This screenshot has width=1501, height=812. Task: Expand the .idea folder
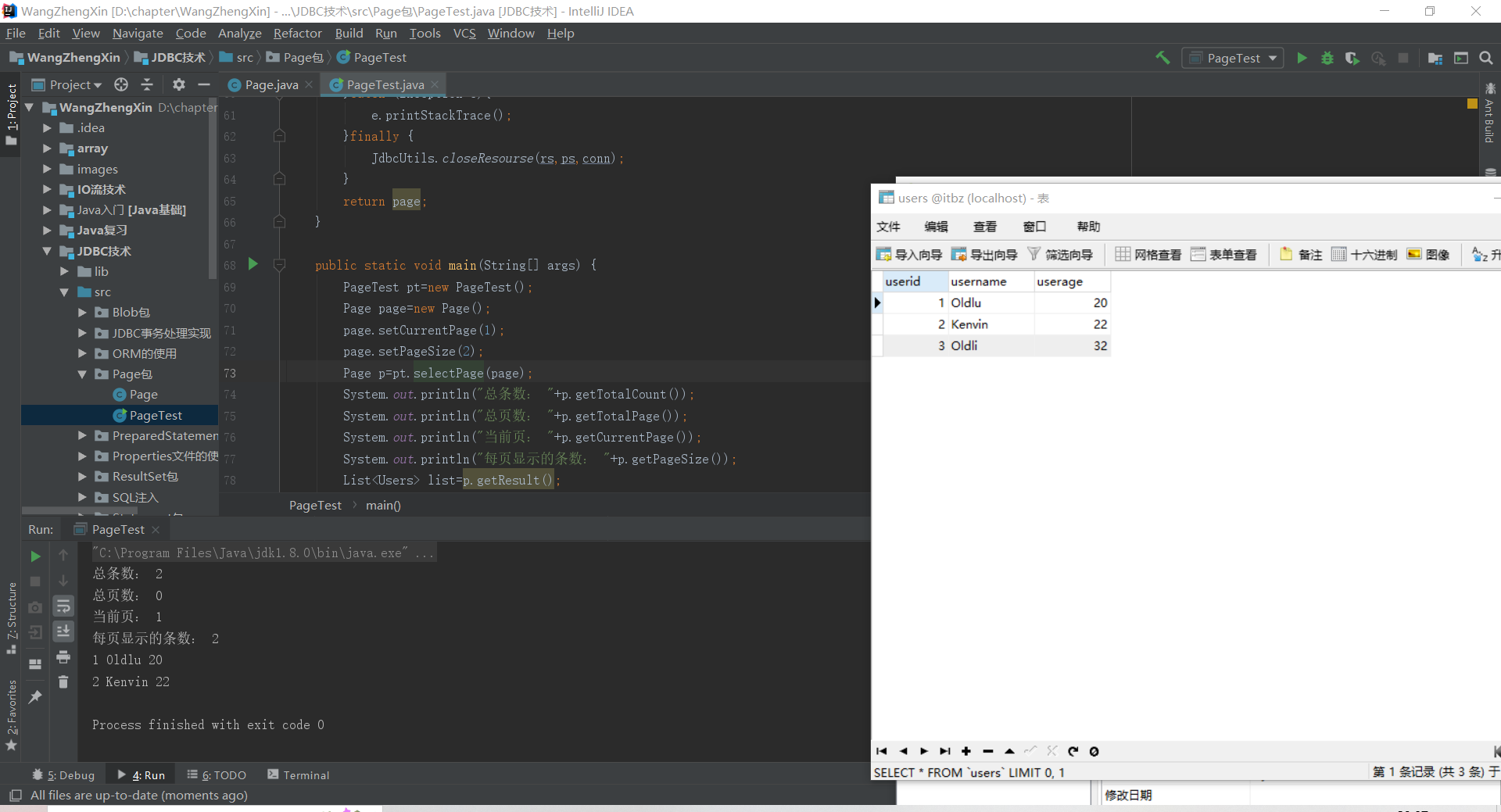pyautogui.click(x=47, y=127)
